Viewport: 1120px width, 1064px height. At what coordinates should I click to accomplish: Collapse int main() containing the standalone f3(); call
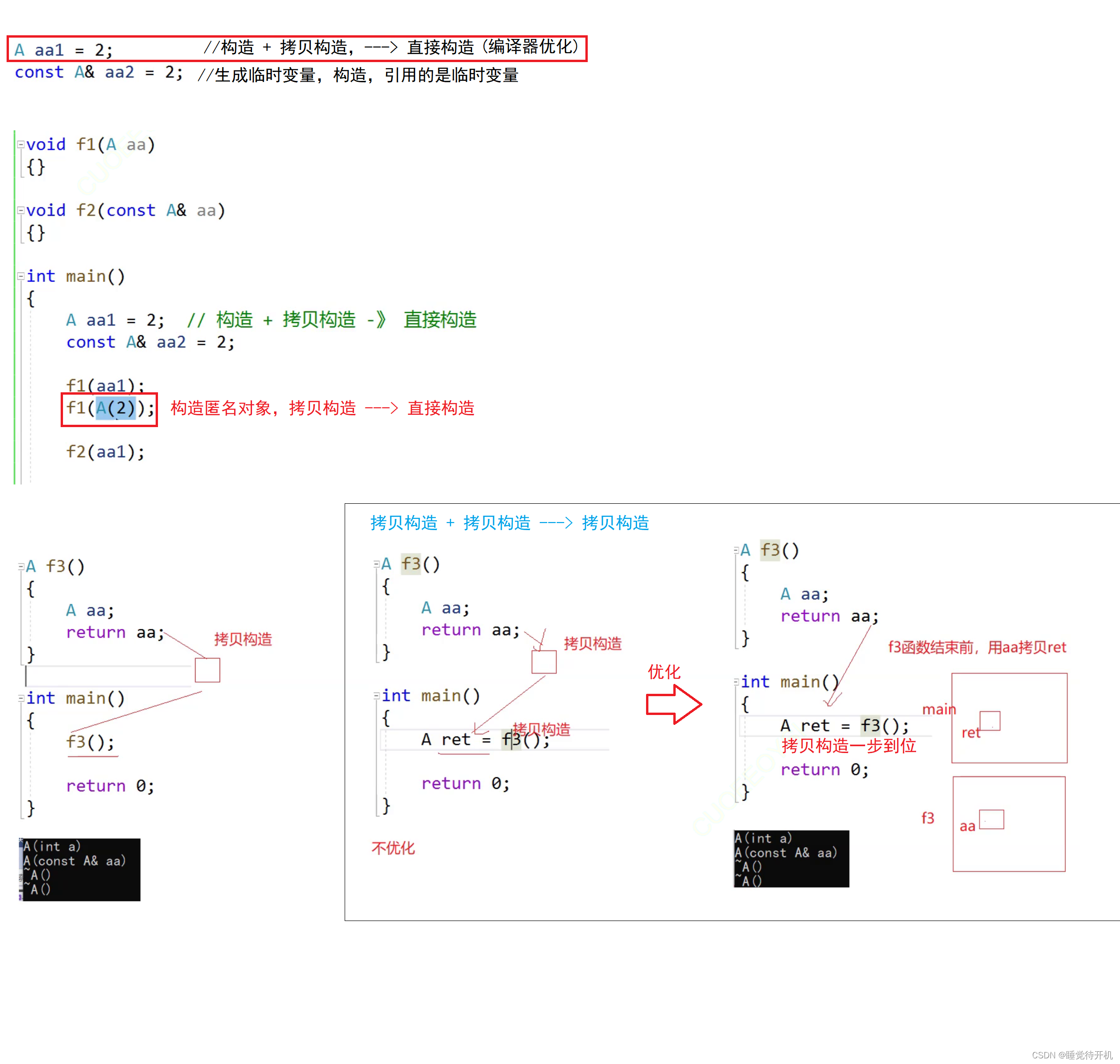point(21,698)
